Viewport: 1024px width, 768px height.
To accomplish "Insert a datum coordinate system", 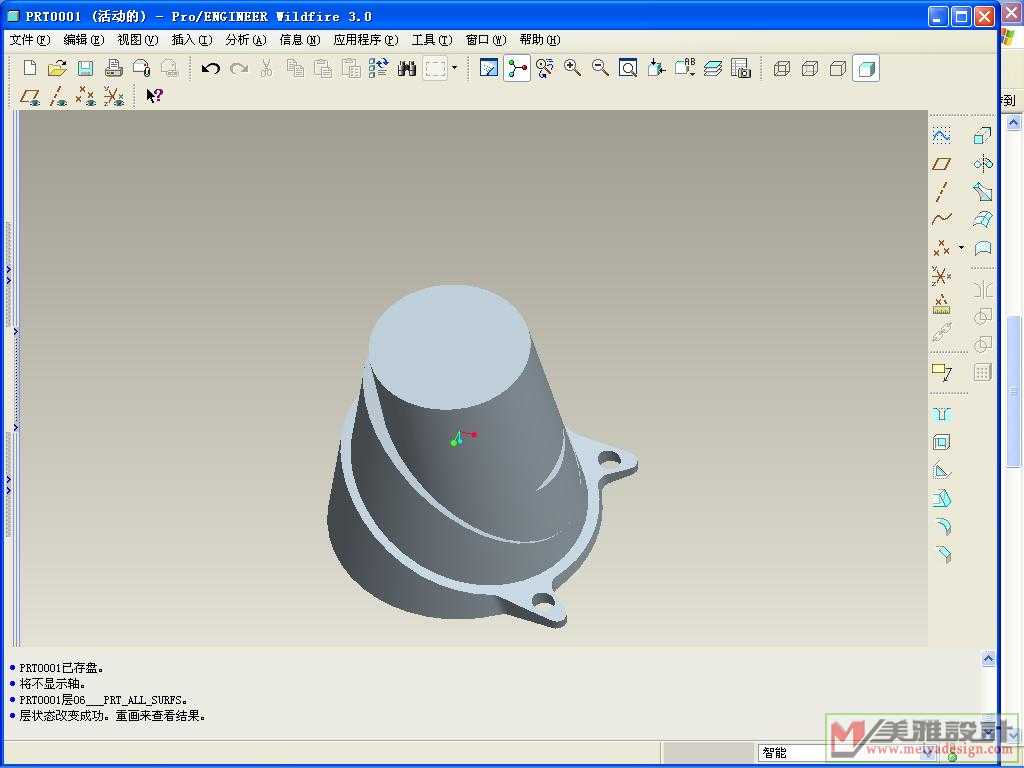I will tap(941, 276).
